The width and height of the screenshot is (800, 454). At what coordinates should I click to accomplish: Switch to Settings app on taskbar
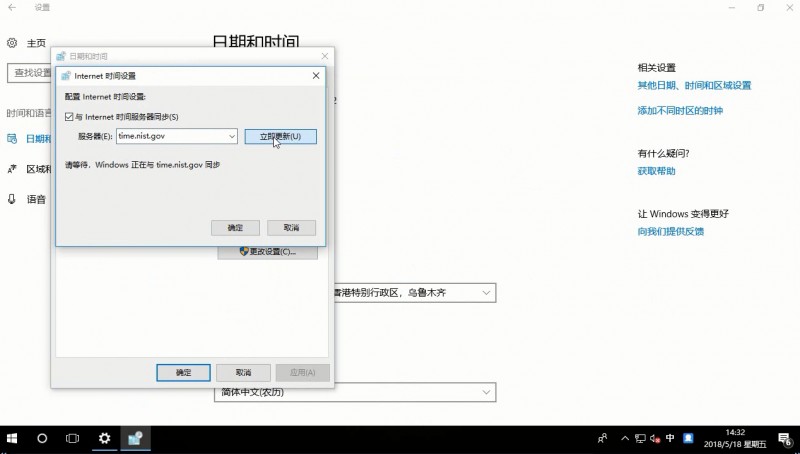click(105, 438)
